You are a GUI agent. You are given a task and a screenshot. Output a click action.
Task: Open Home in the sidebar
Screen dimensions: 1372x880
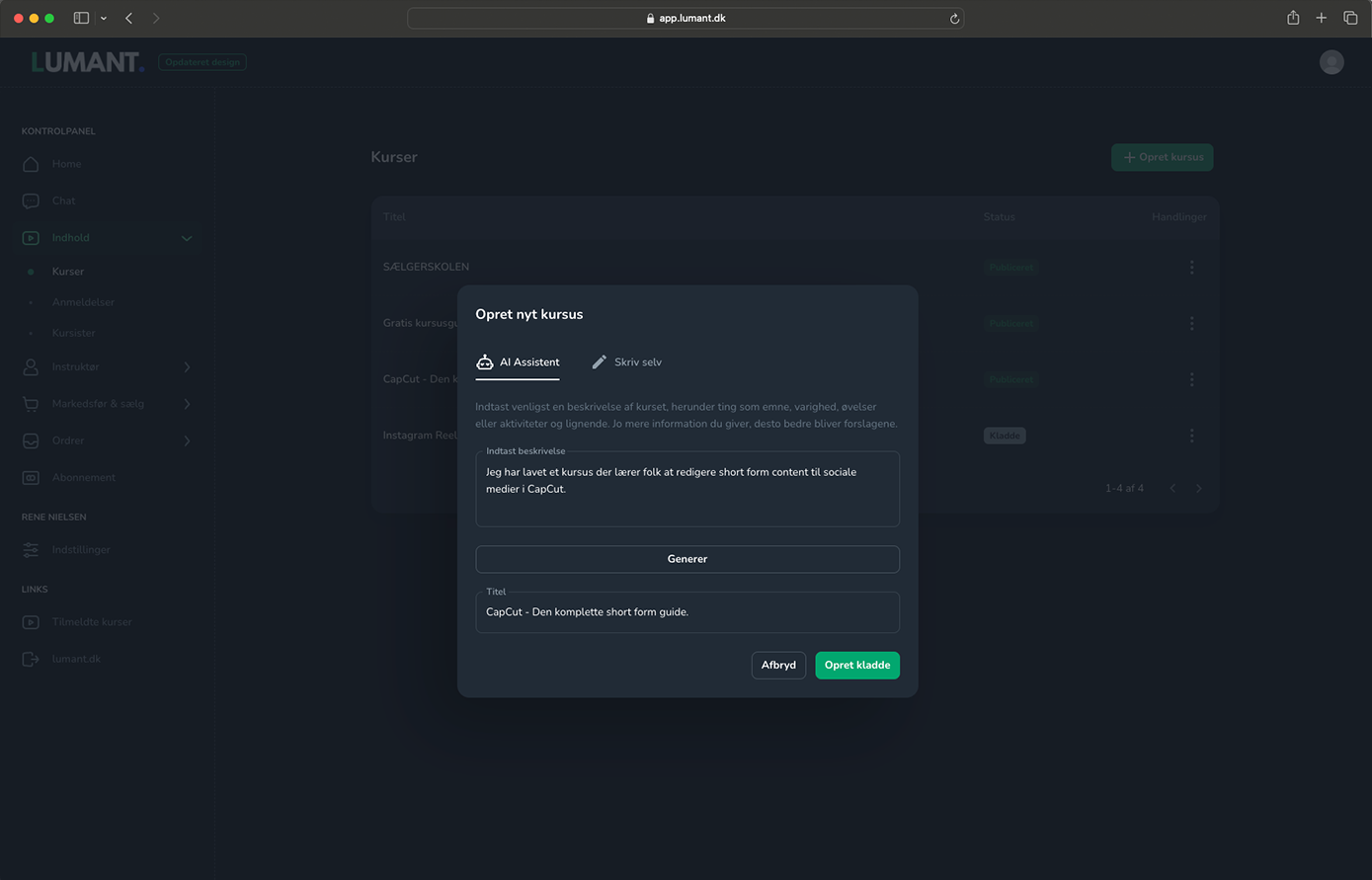click(x=66, y=164)
